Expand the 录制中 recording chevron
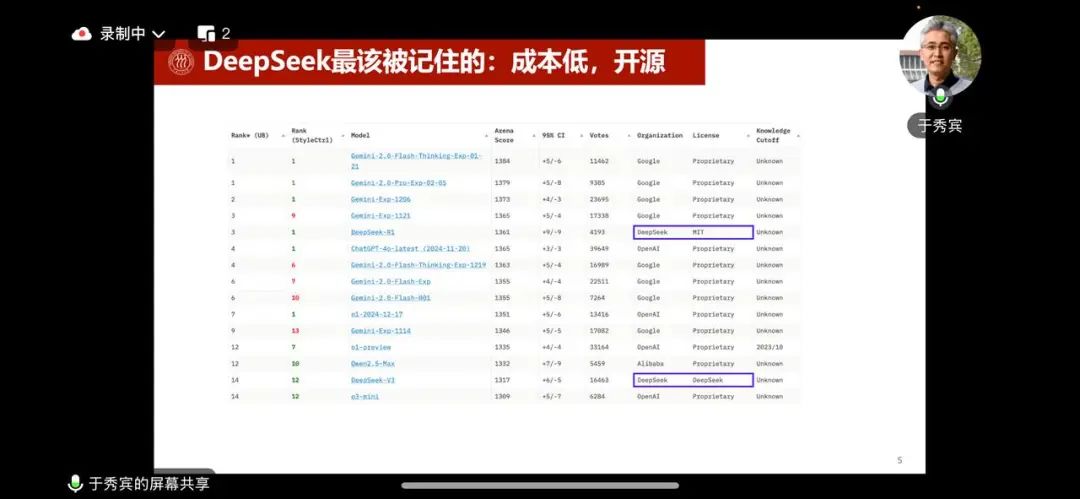 point(158,34)
